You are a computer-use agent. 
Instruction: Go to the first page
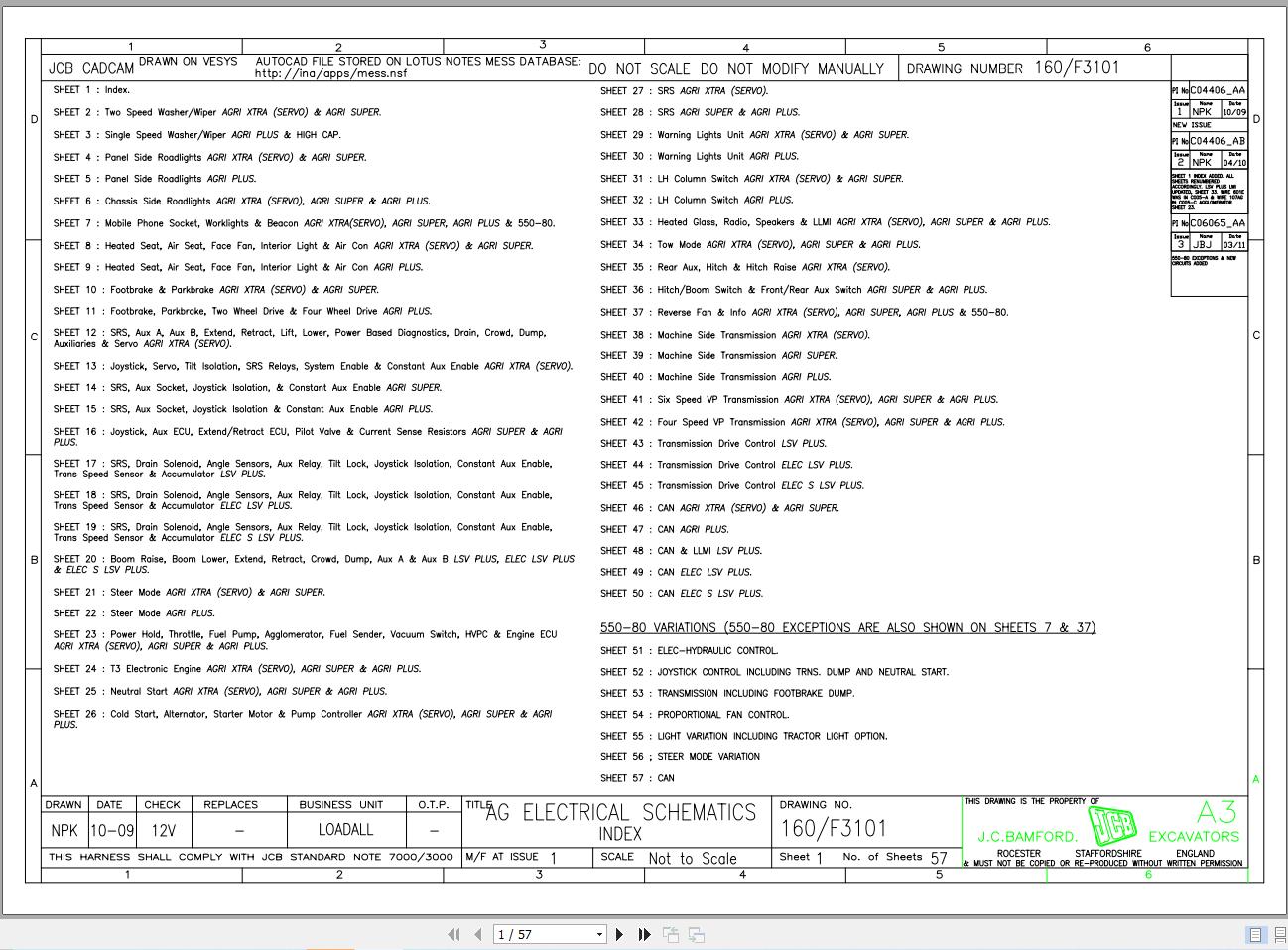coord(454,934)
